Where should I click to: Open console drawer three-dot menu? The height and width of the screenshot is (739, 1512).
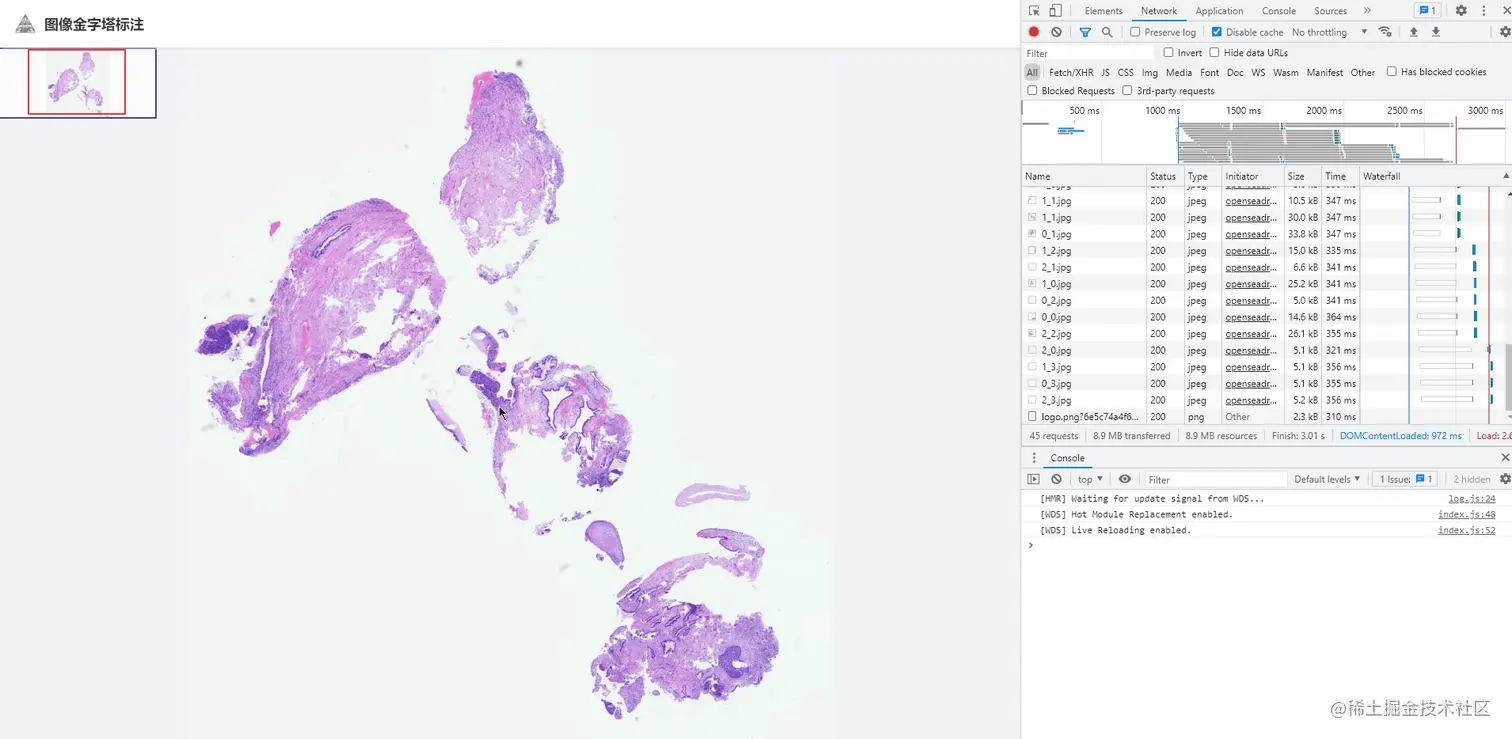click(x=1034, y=458)
